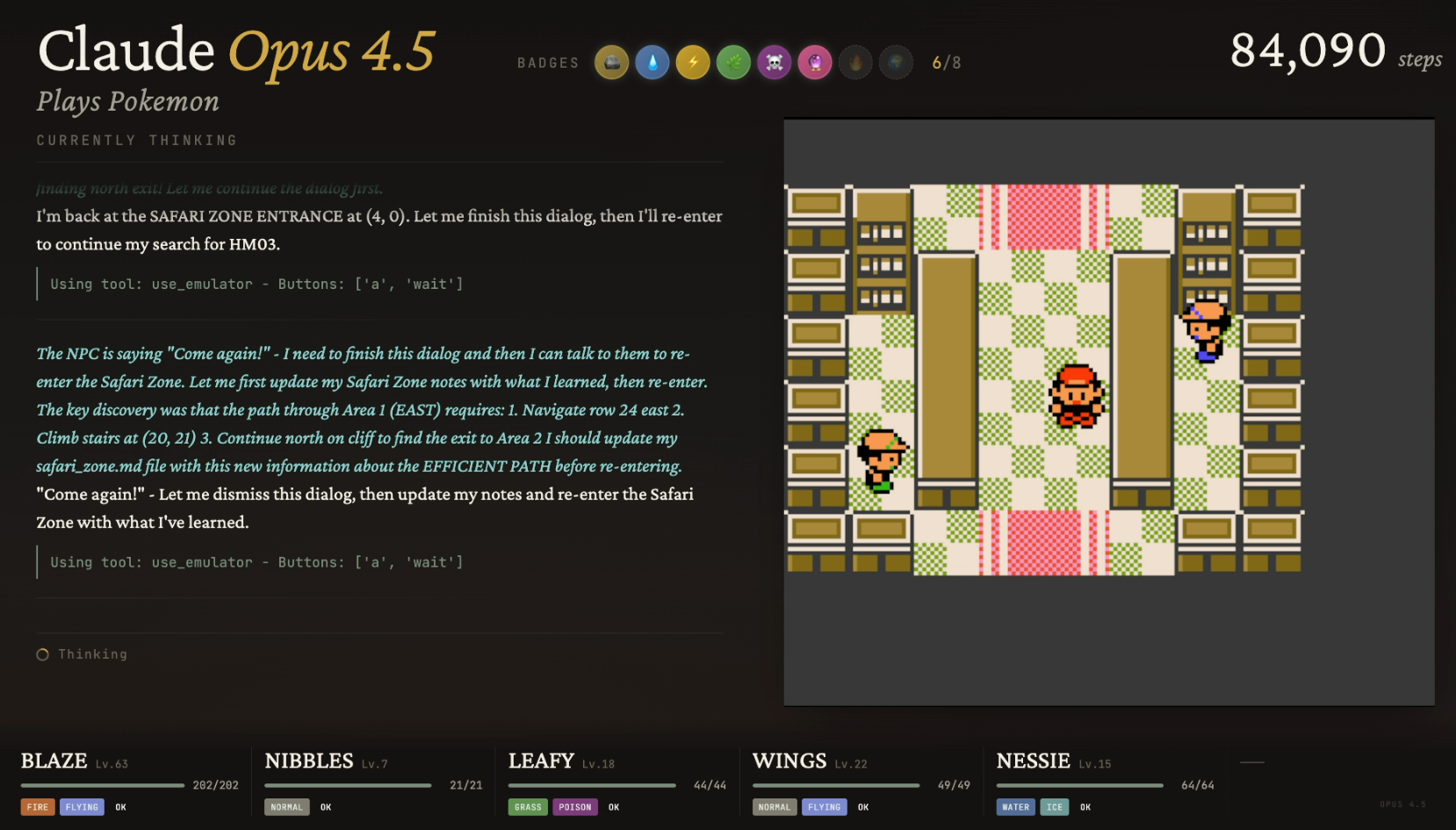Click LEAFY's GRASS type tag
1456x830 pixels.
[x=528, y=807]
